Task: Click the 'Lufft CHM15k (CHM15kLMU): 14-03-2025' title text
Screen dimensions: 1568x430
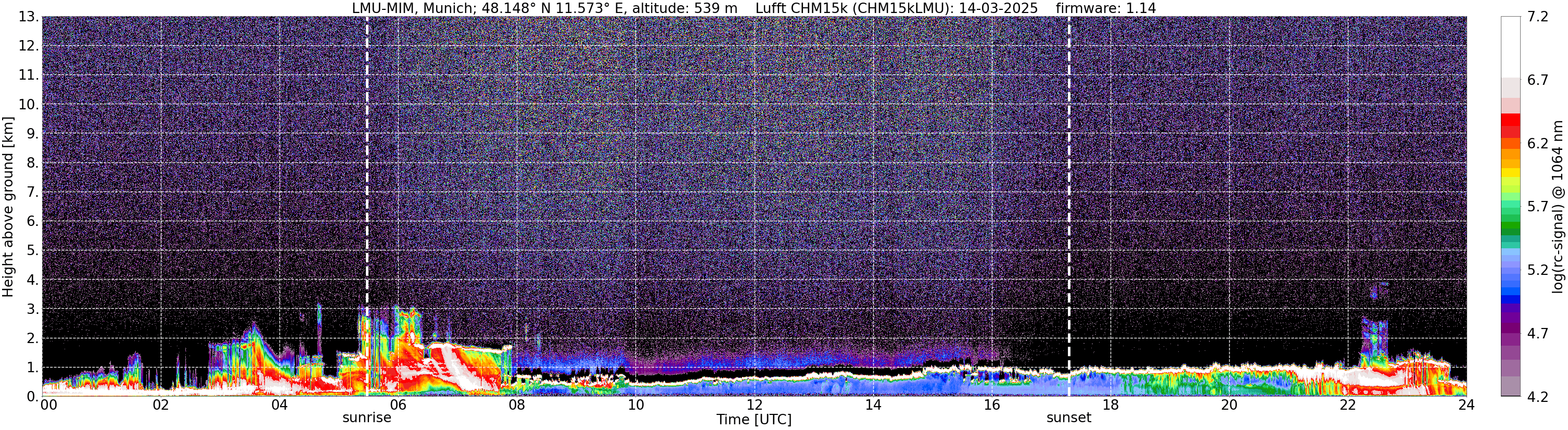Action: (896, 8)
